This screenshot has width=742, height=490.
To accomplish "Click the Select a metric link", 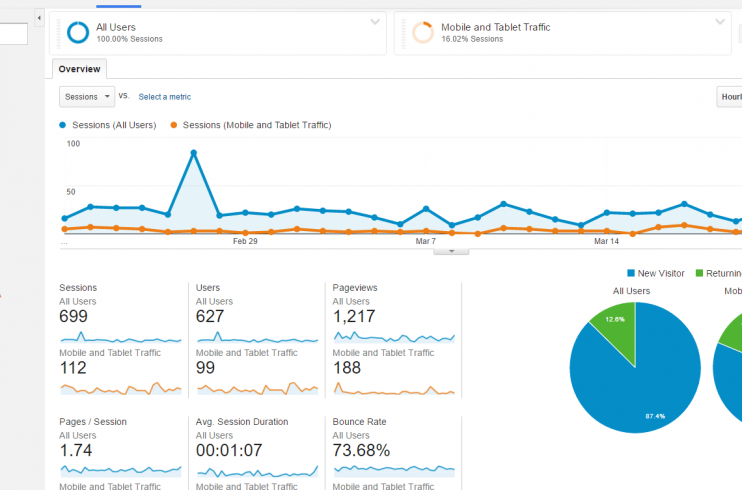I will [x=165, y=97].
